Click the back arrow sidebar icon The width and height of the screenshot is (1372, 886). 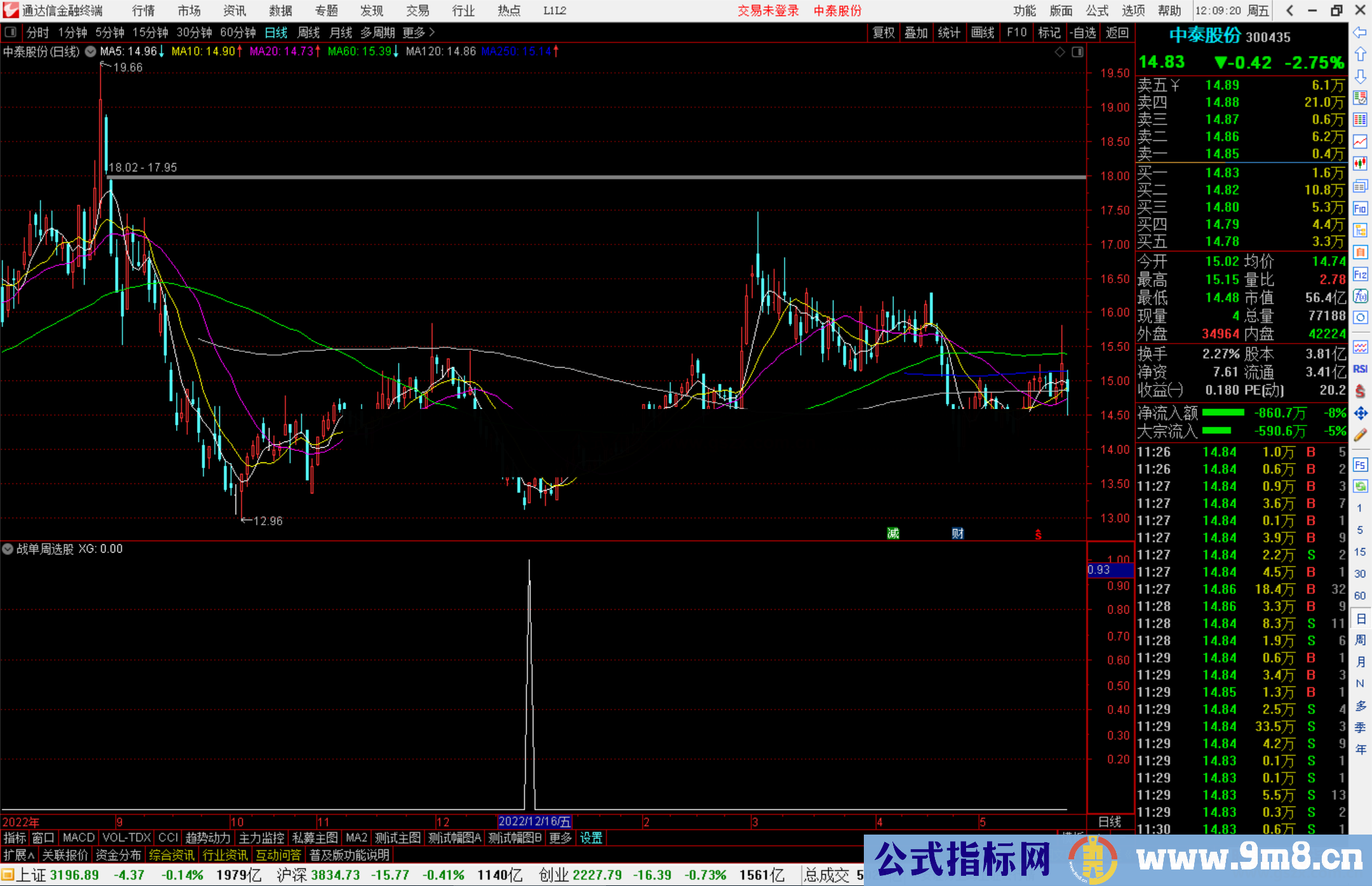point(1360,32)
